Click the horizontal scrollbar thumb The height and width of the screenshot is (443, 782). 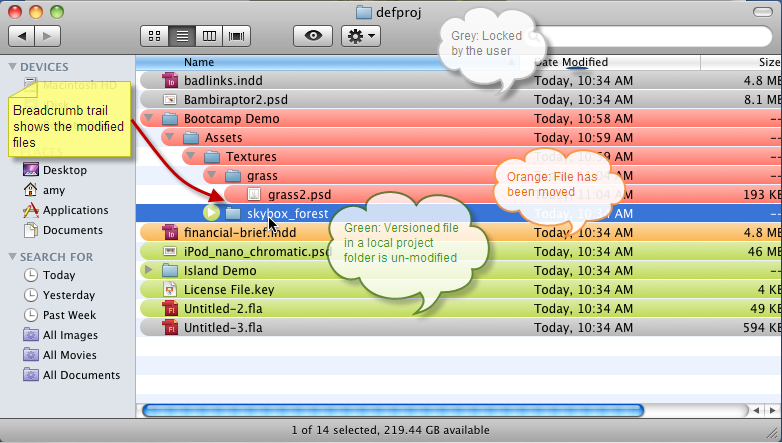point(393,411)
